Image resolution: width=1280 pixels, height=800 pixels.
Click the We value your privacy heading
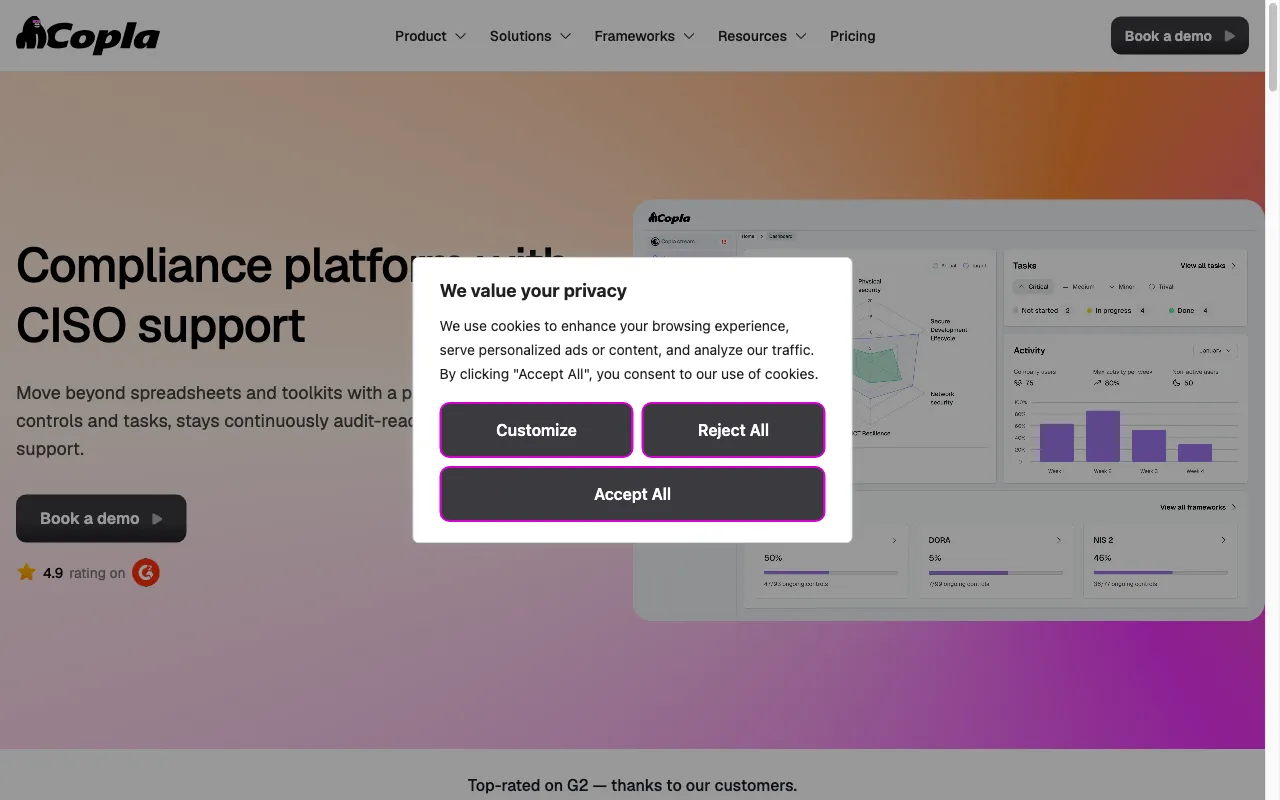(x=533, y=291)
